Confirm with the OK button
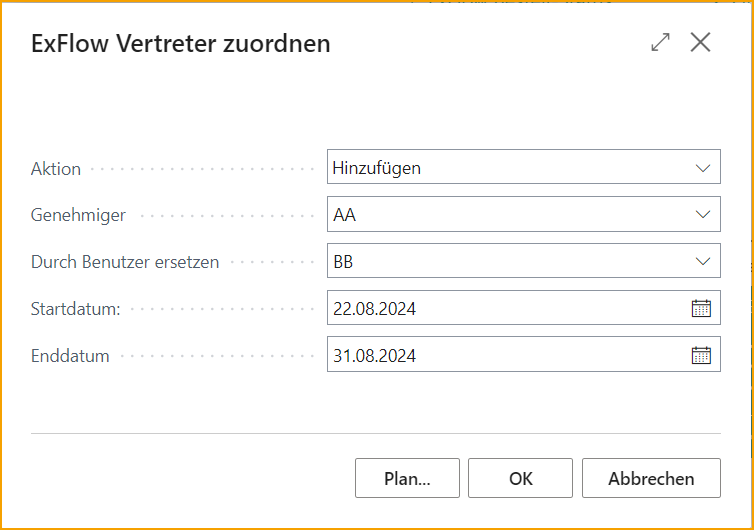Screen dimensions: 754x530 coord(520,478)
